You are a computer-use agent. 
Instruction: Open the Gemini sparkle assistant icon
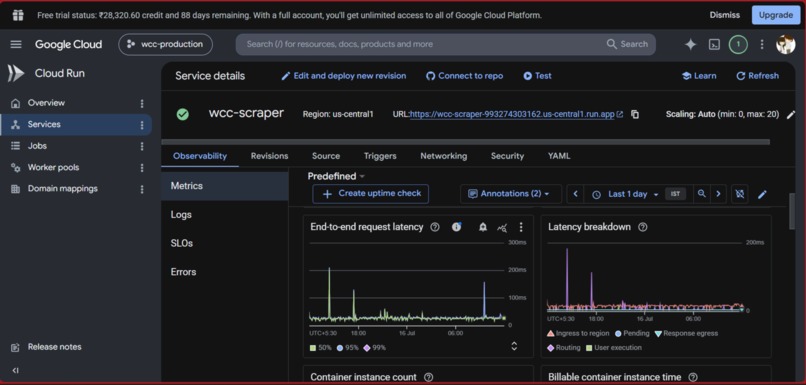690,44
